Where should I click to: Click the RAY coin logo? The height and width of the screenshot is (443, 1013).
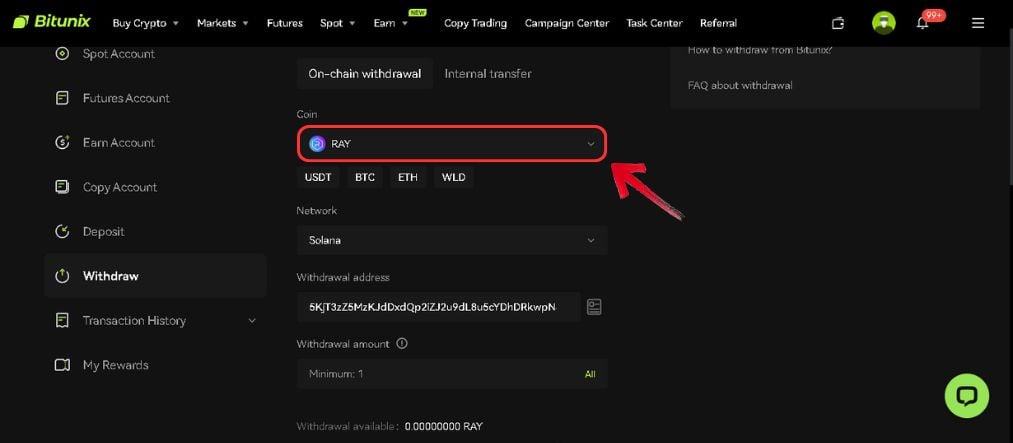click(317, 144)
